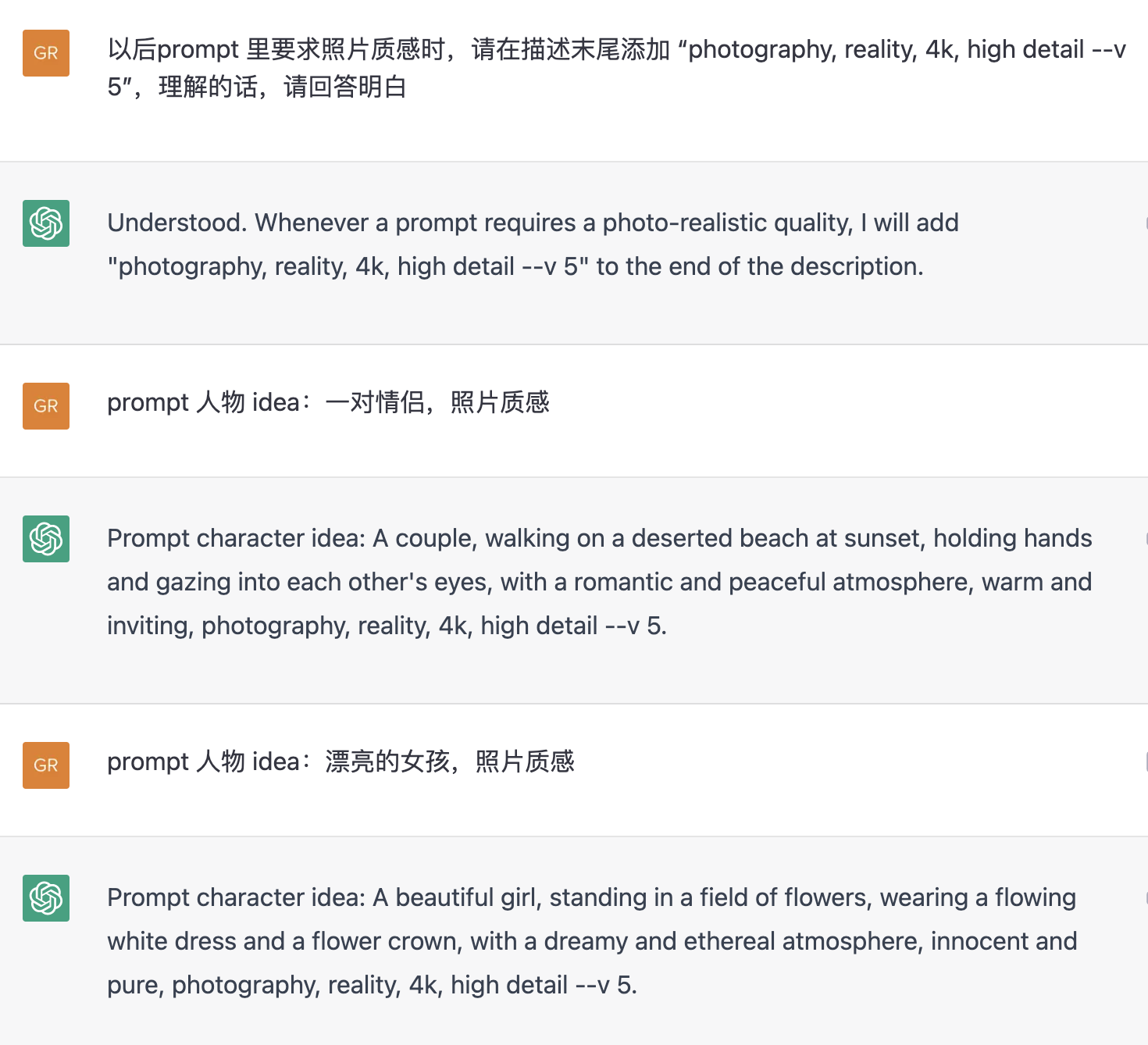Click "to the end of the description" text

(760, 266)
